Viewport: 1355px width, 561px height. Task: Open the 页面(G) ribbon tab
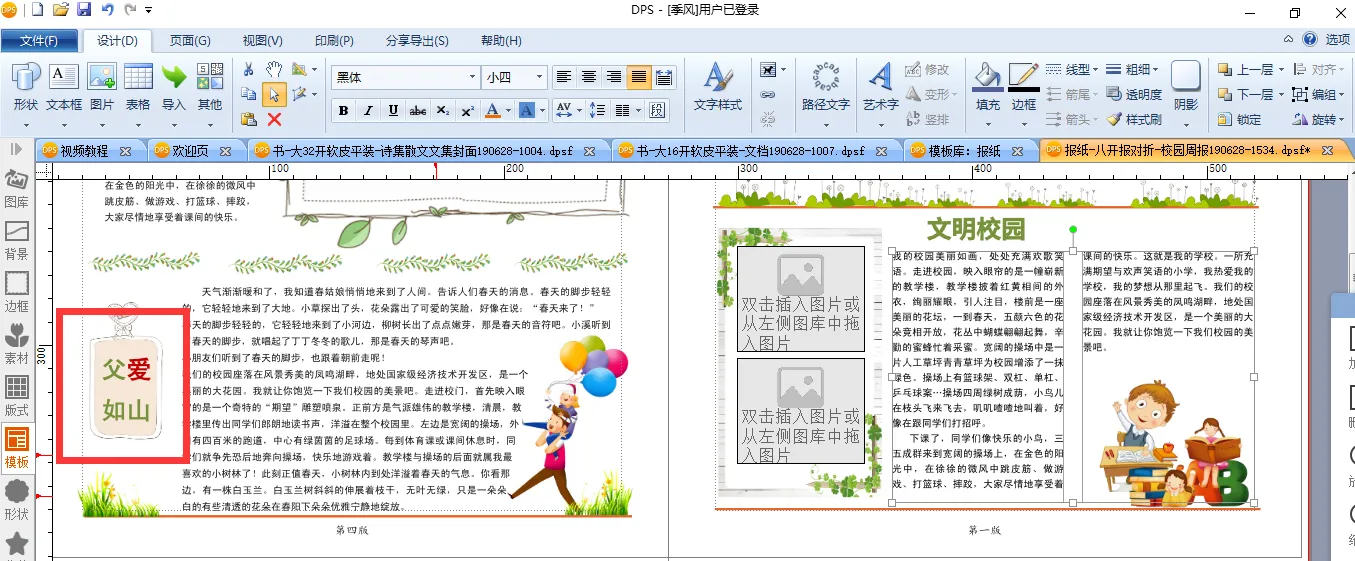coord(190,41)
